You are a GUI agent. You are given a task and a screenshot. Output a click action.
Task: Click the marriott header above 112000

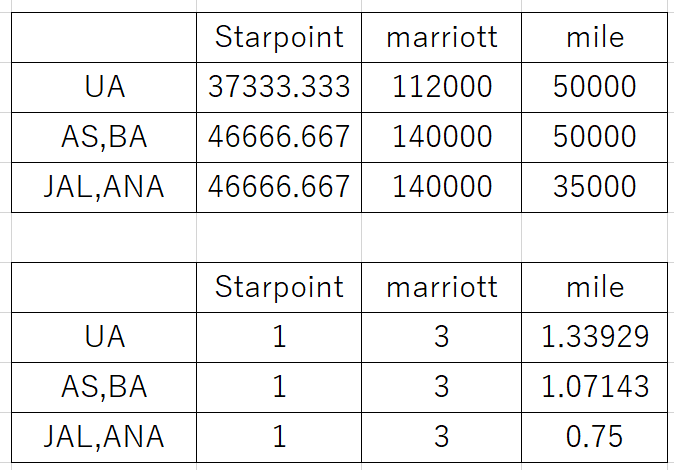[x=441, y=37]
